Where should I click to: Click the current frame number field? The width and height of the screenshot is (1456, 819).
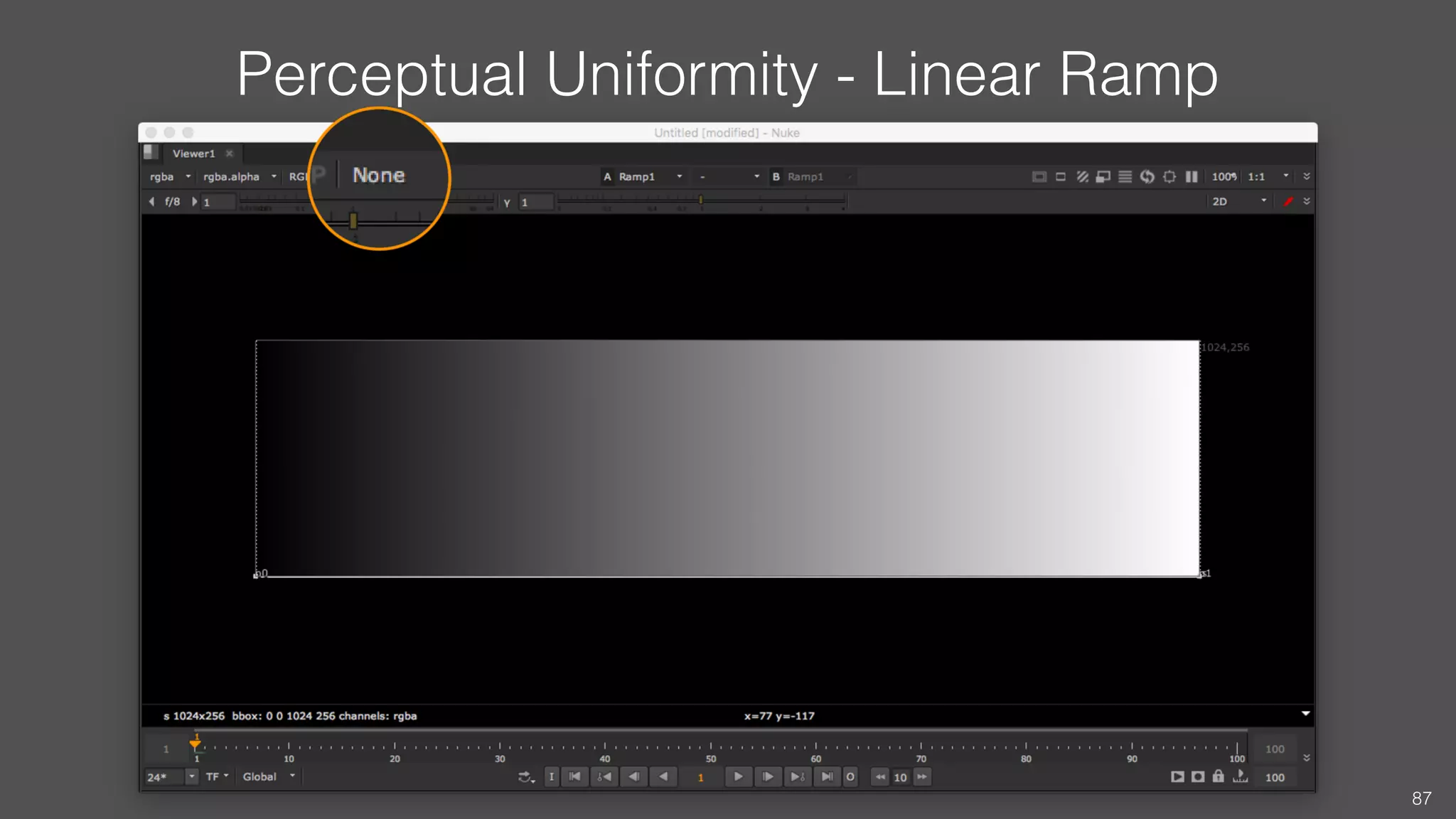pos(700,778)
